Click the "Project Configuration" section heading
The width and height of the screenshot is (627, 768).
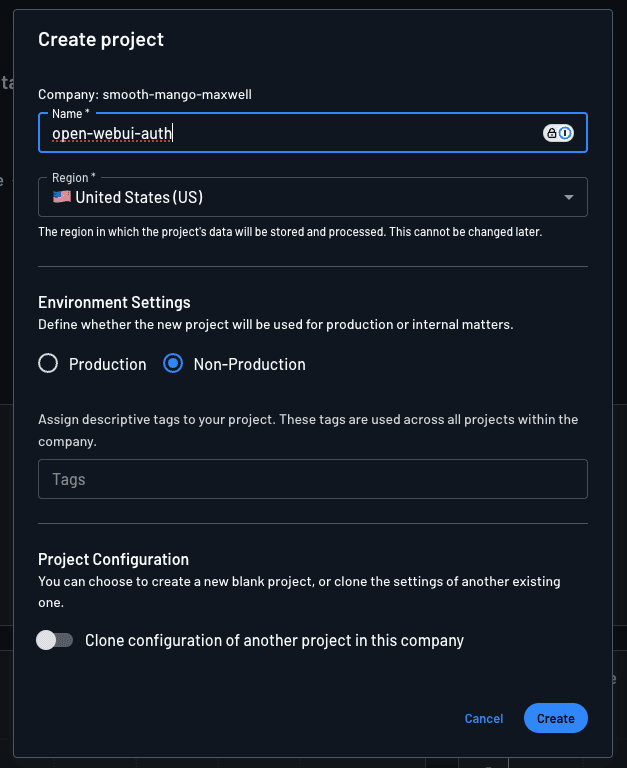(113, 559)
